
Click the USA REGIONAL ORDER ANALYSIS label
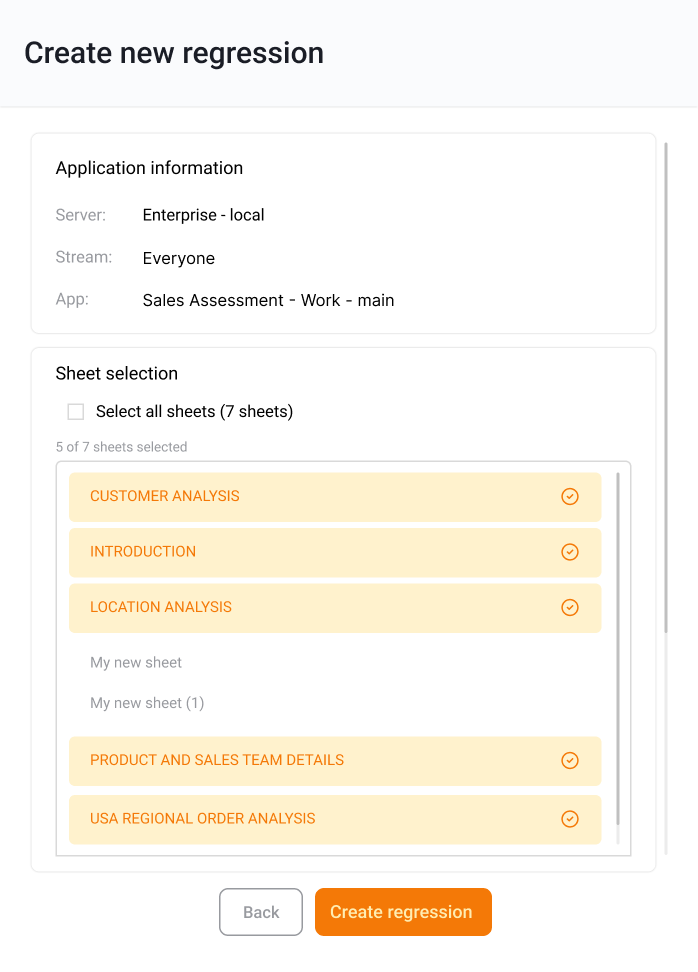coord(203,819)
